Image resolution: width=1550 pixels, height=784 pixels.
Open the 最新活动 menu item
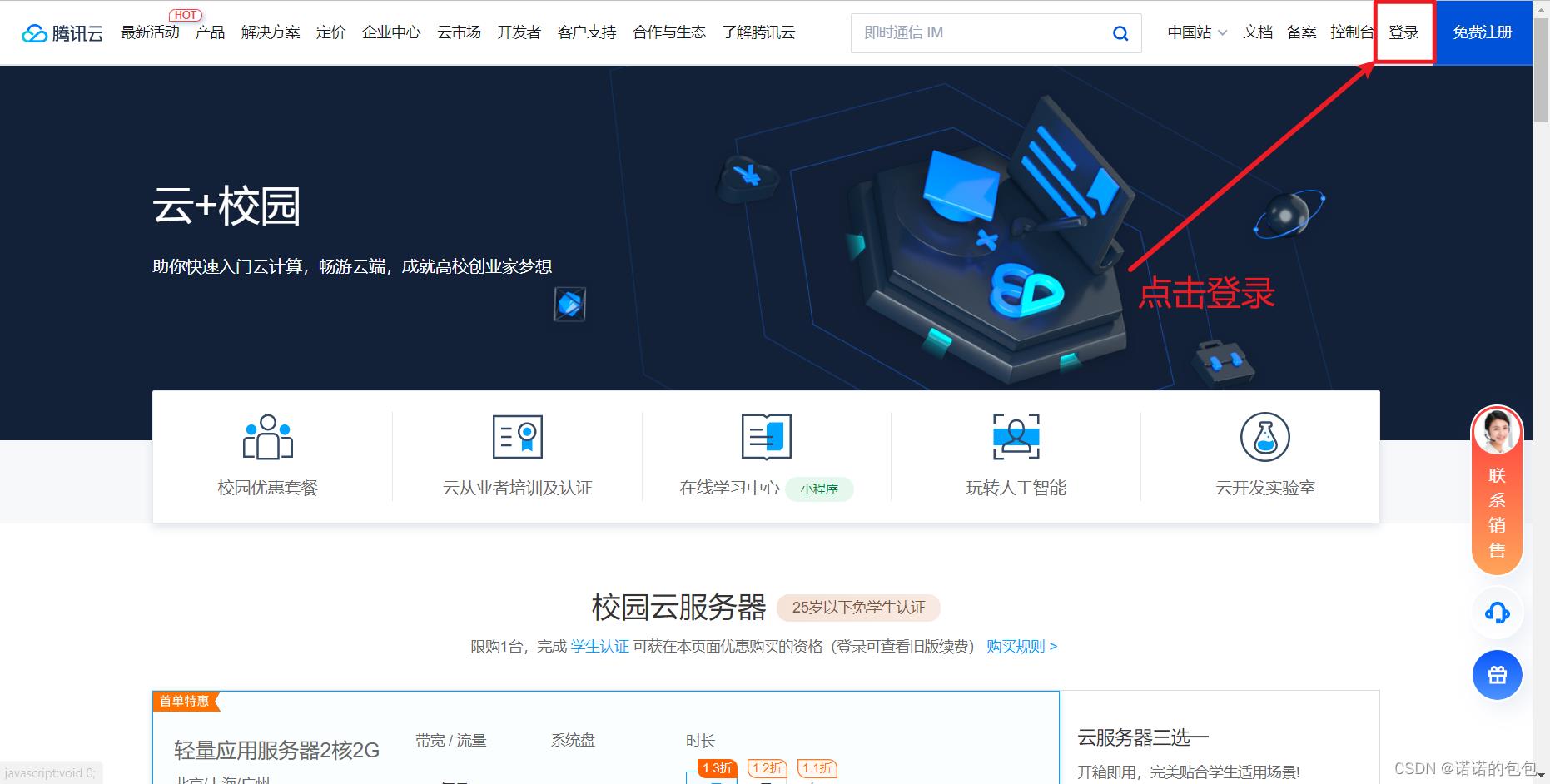pos(150,32)
